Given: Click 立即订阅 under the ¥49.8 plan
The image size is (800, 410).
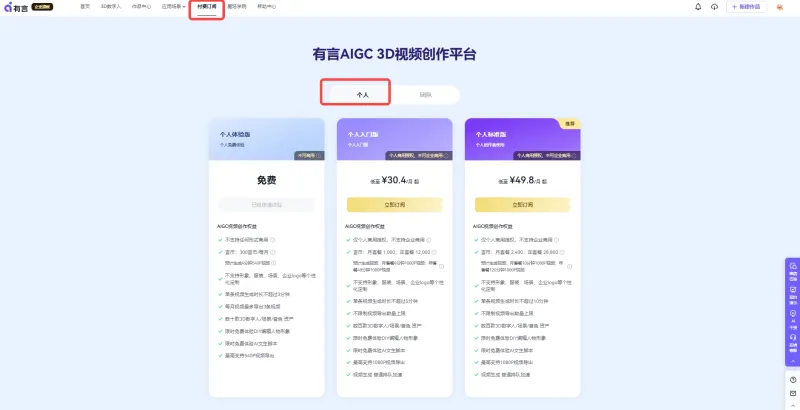Looking at the screenshot, I should click(522, 204).
